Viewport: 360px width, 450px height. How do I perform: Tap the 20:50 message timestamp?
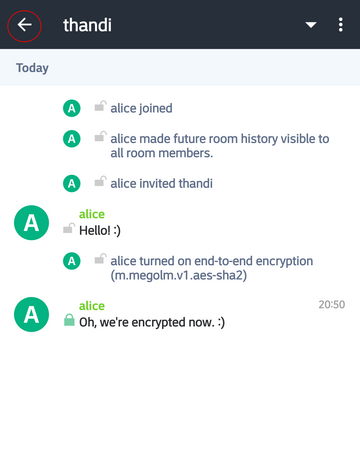[332, 304]
